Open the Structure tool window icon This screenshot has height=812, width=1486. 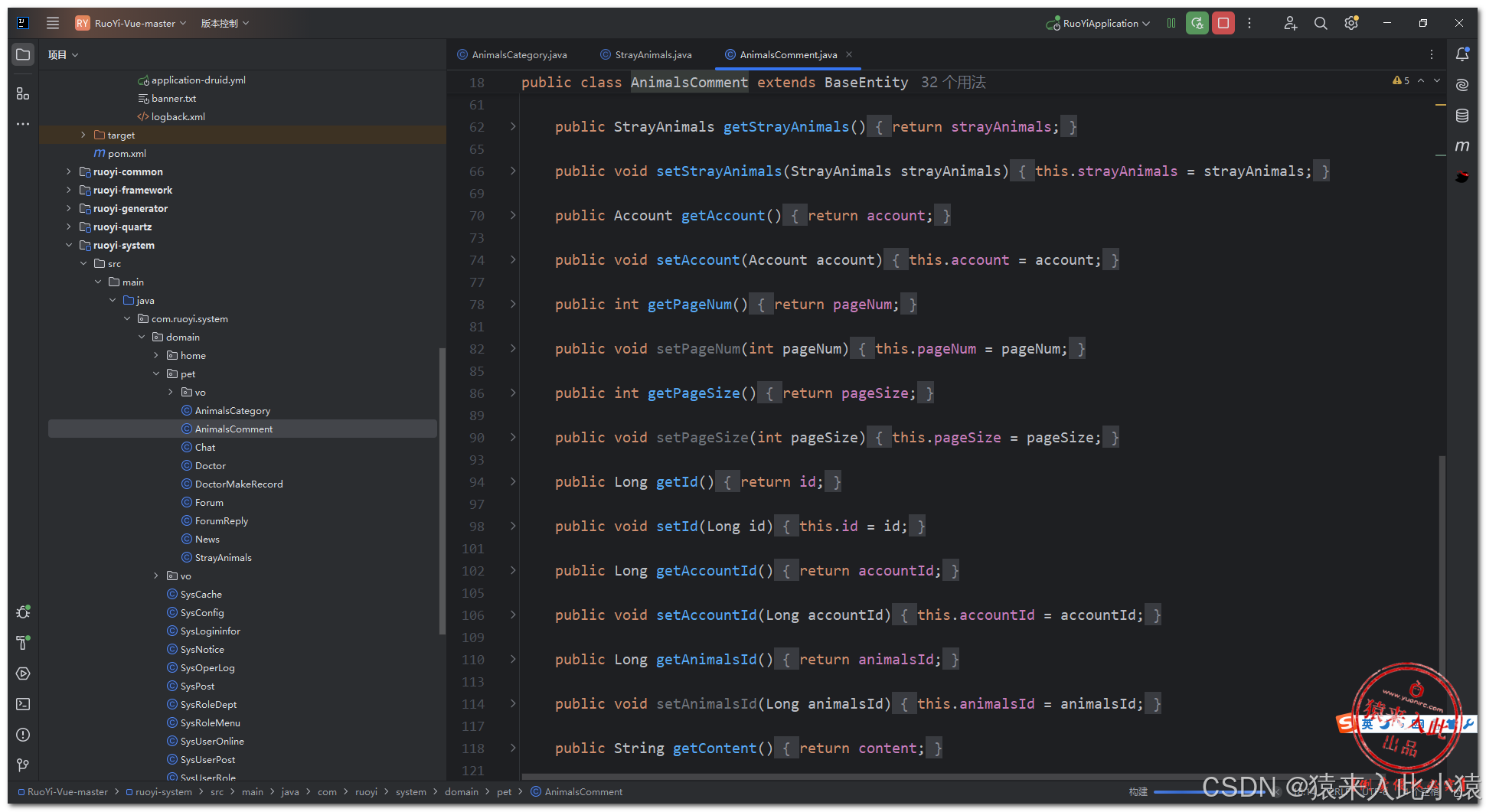(x=23, y=93)
